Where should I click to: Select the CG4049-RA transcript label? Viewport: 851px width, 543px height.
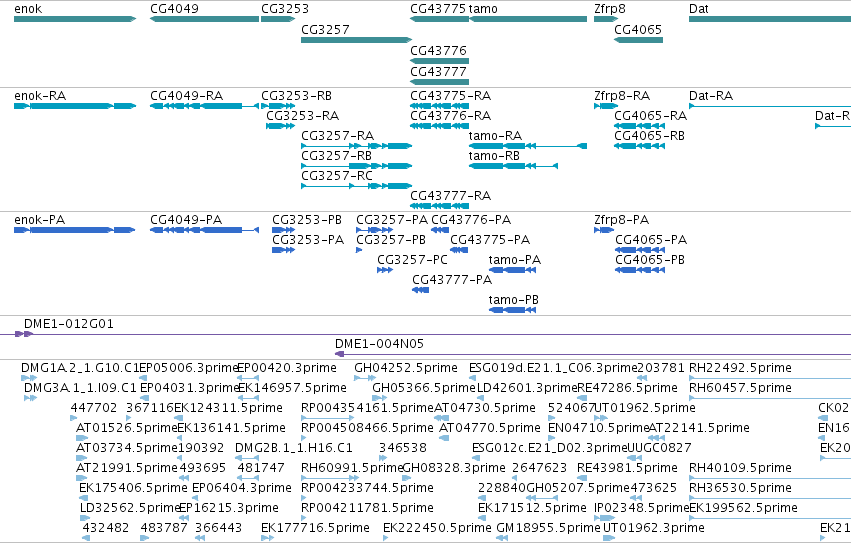click(x=187, y=96)
